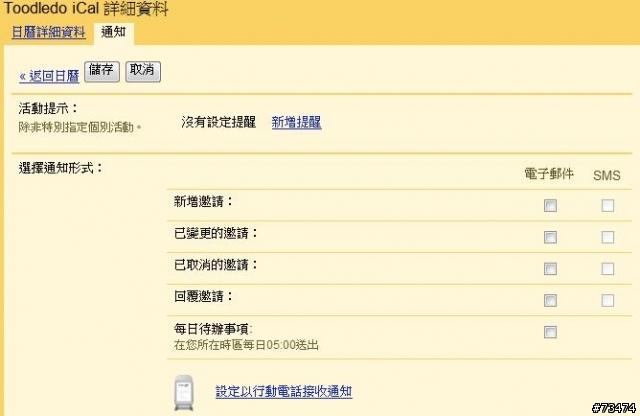Click the SMS column header
640x416 pixels.
(607, 176)
